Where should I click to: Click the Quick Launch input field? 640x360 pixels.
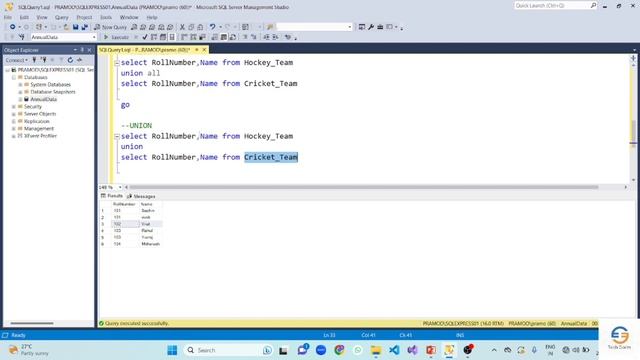[552, 5]
